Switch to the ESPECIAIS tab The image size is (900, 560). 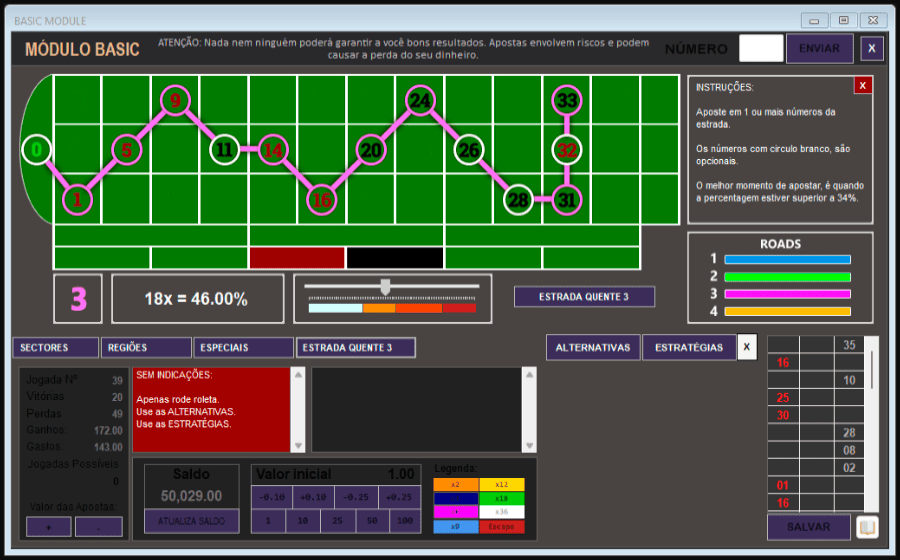pos(243,347)
